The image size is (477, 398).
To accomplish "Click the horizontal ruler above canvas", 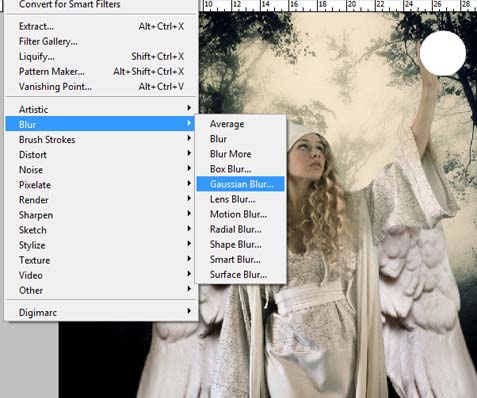I will point(338,5).
